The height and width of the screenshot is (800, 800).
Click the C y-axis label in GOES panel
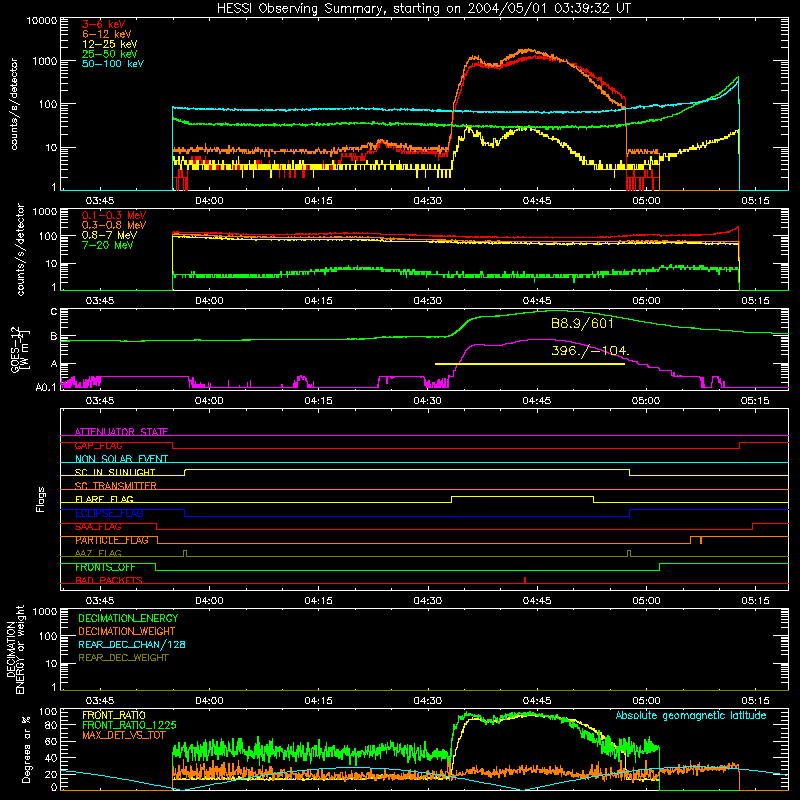pos(54,311)
